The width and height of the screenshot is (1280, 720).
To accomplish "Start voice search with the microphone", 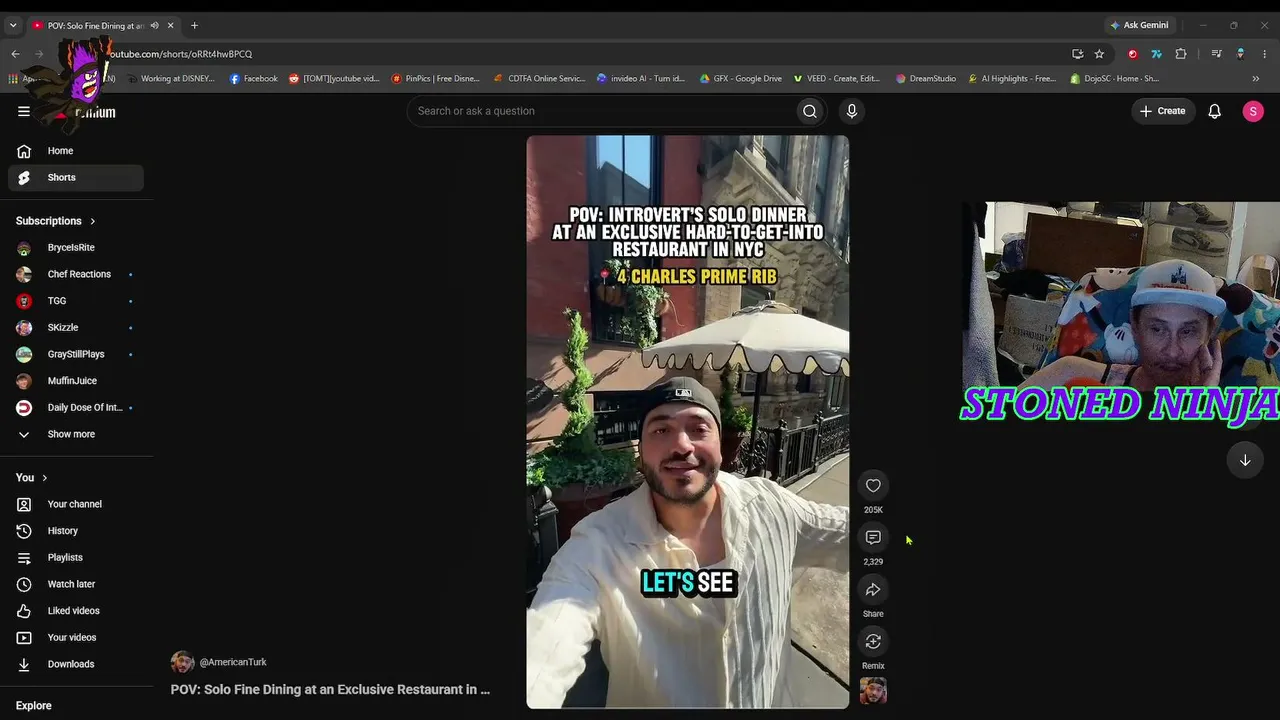I will point(851,111).
